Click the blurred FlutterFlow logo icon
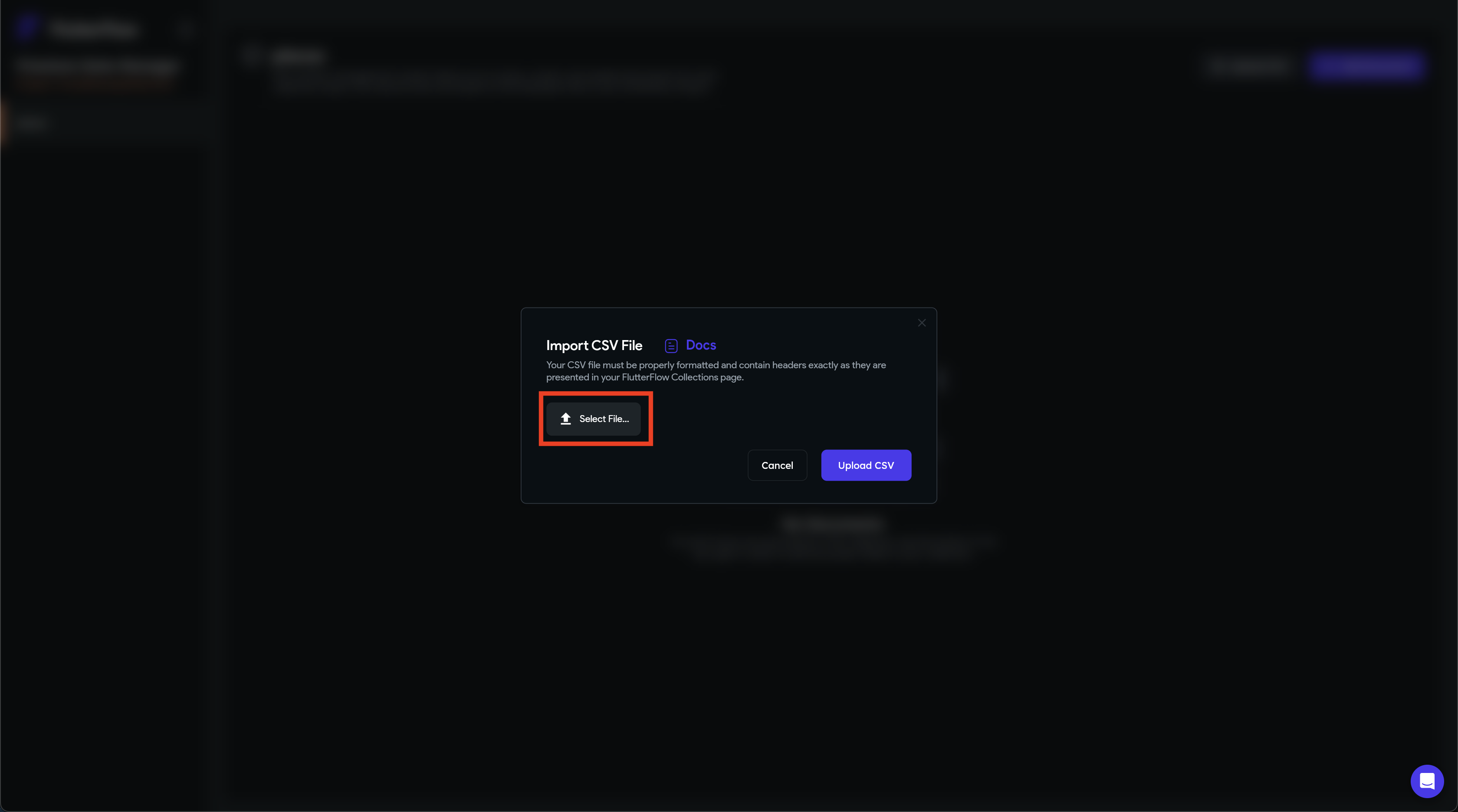 point(26,27)
